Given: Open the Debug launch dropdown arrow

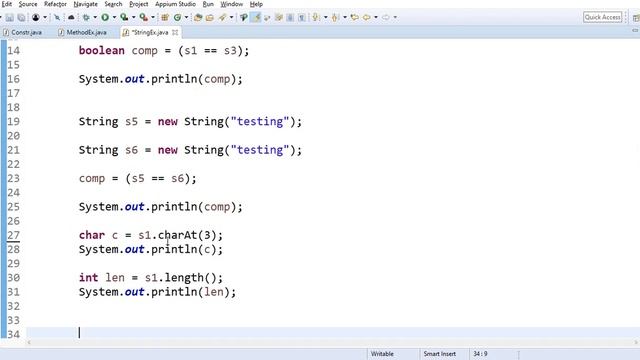Looking at the screenshot, I should (x=95, y=18).
